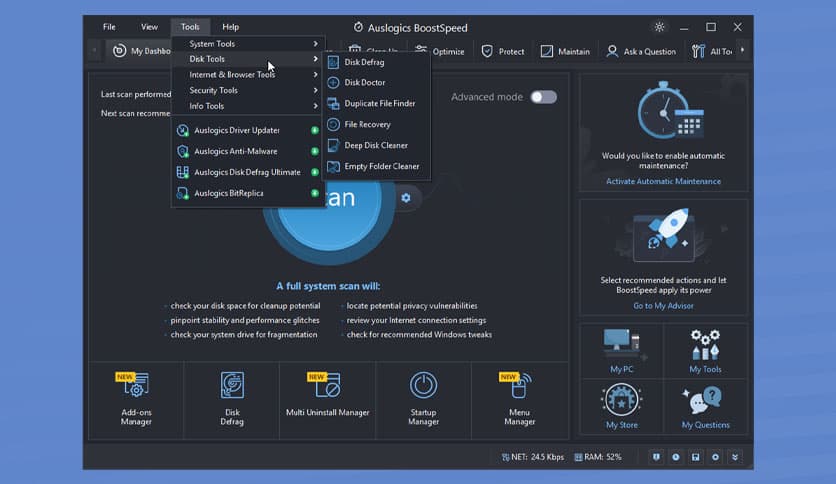Click RAM usage indicator
This screenshot has height=484, width=836.
point(598,457)
